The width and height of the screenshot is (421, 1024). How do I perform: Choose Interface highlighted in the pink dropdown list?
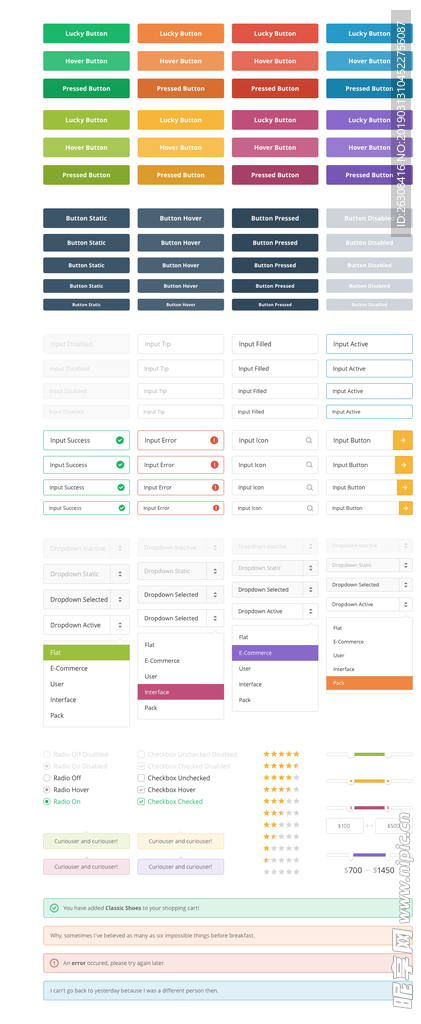(x=181, y=692)
